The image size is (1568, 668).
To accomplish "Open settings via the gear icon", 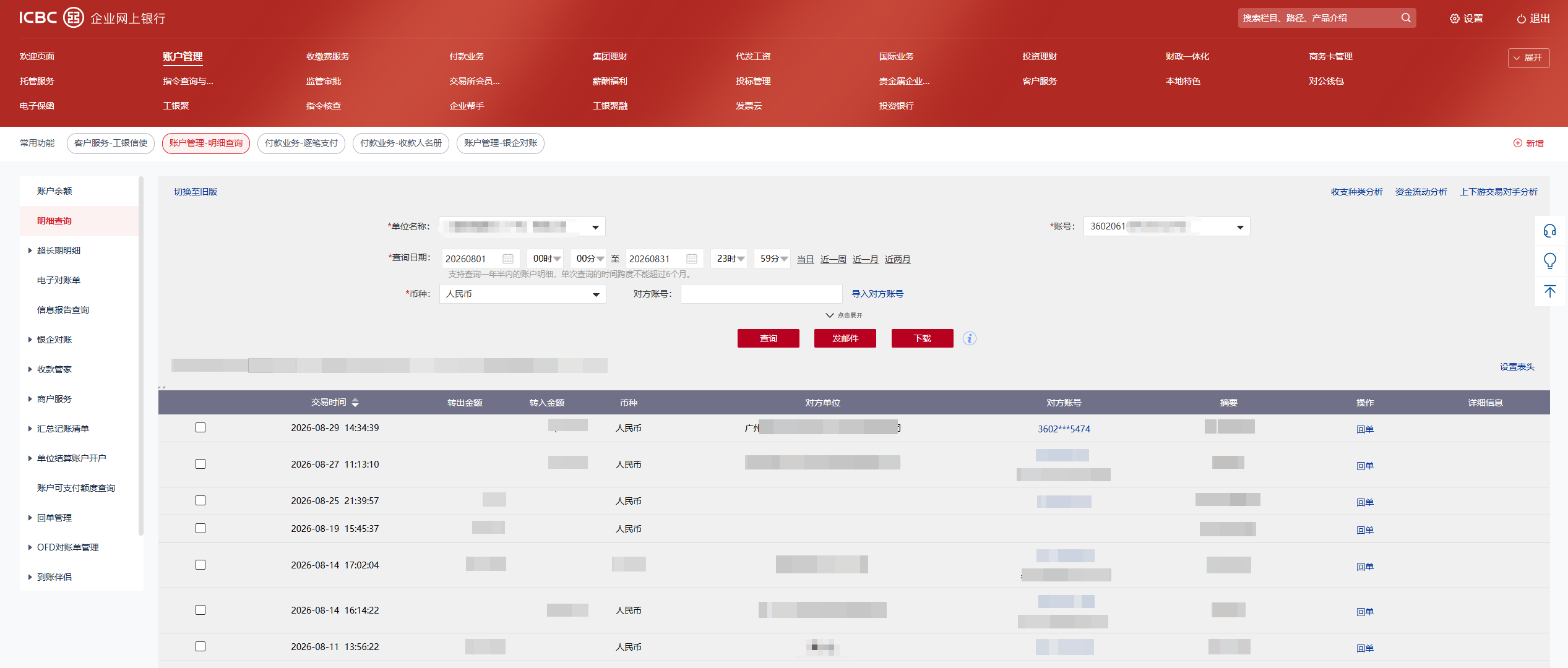I will (1454, 19).
